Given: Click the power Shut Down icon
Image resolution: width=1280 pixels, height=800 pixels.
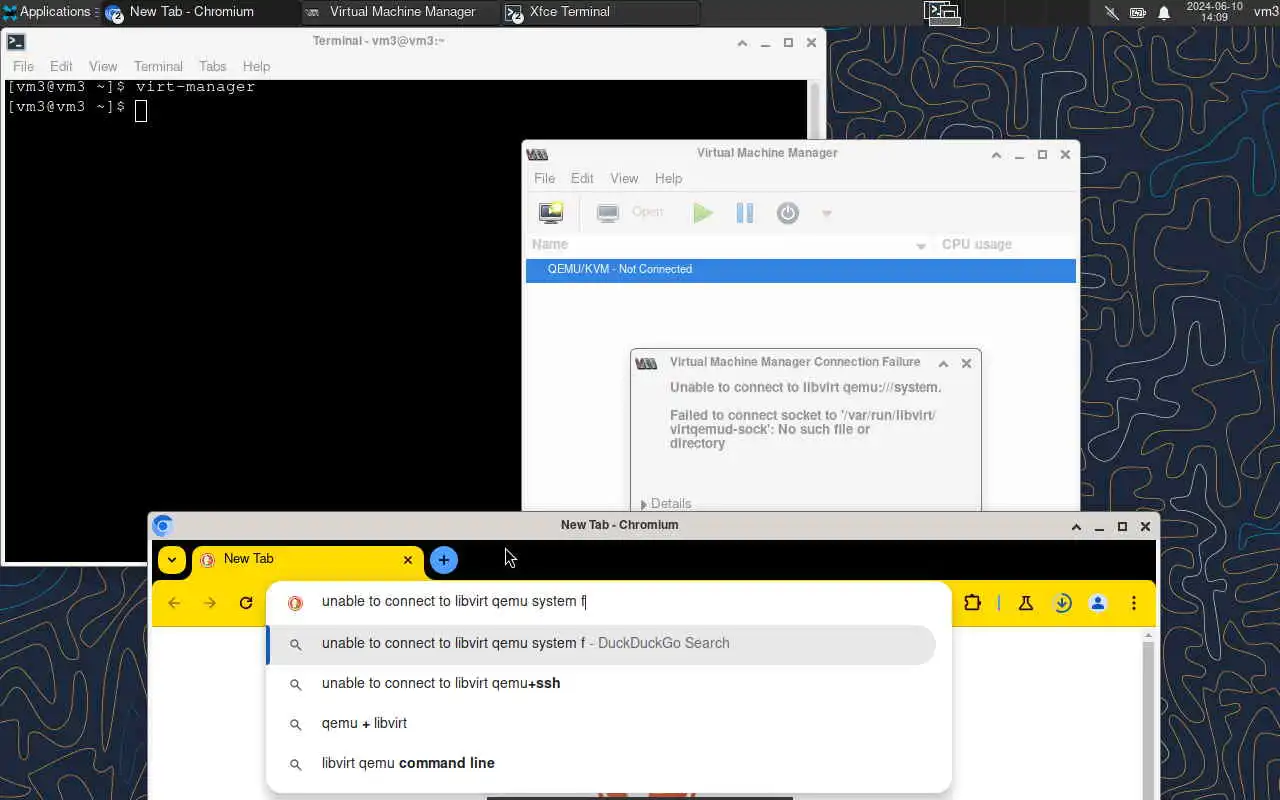Looking at the screenshot, I should (788, 213).
